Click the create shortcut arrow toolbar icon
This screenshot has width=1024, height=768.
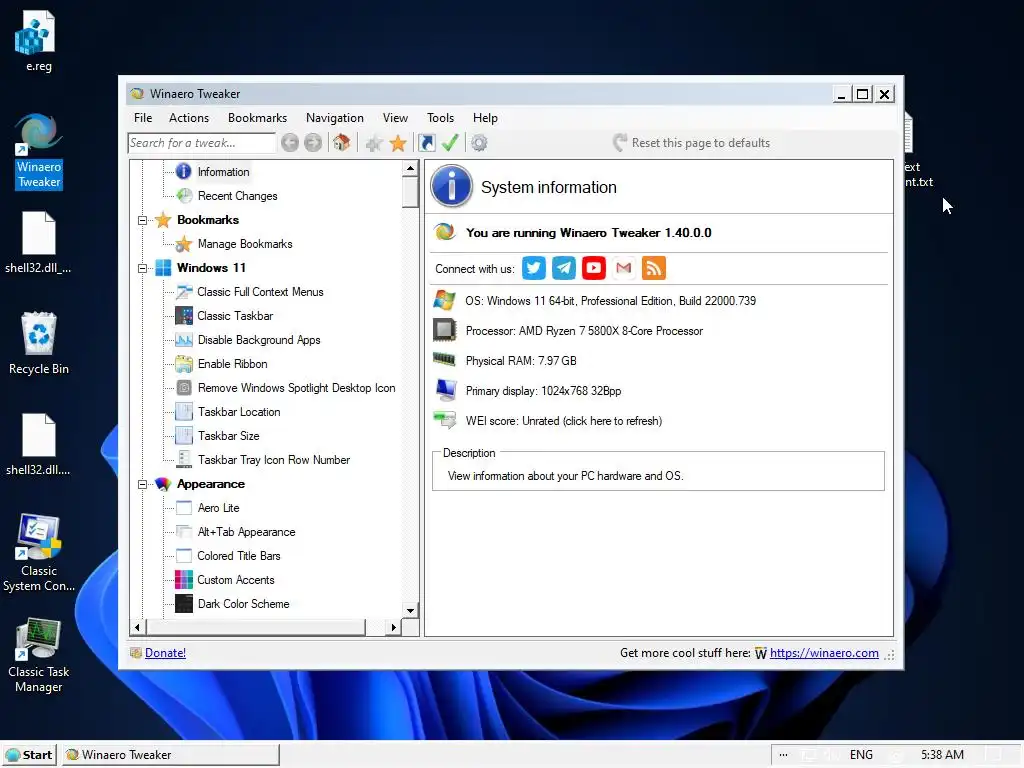click(x=427, y=142)
